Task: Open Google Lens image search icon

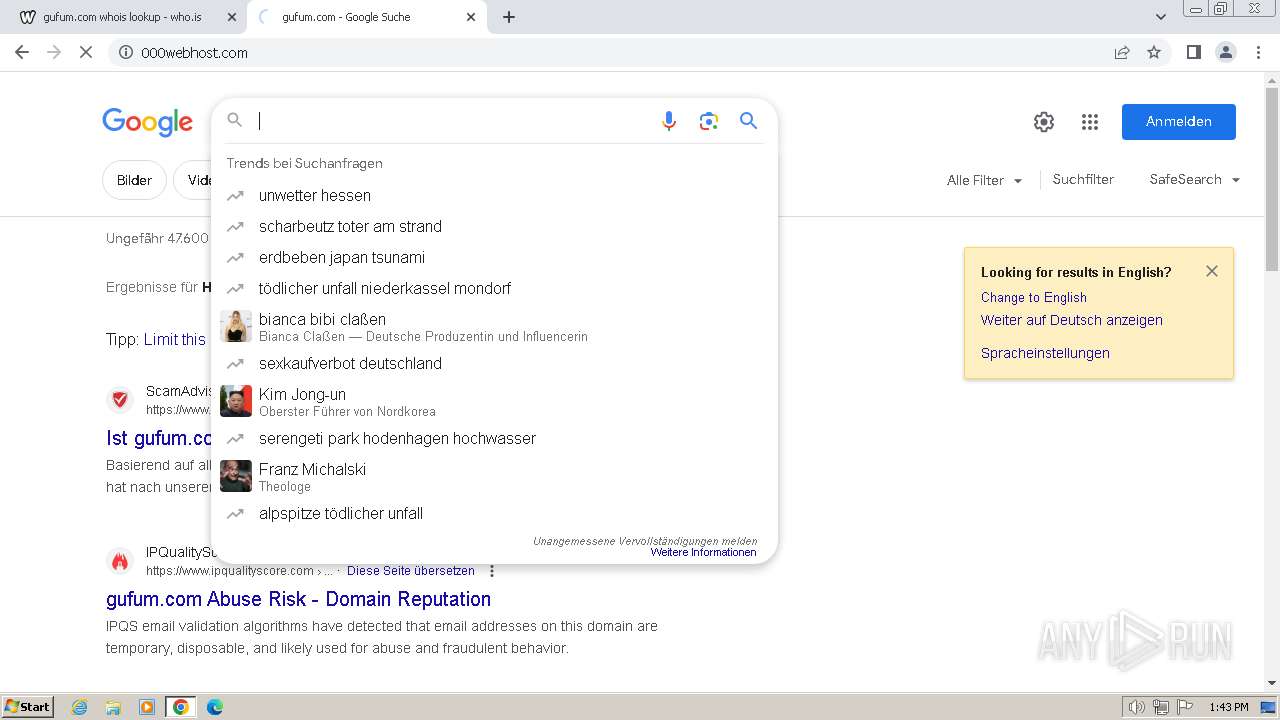Action: 709,121
